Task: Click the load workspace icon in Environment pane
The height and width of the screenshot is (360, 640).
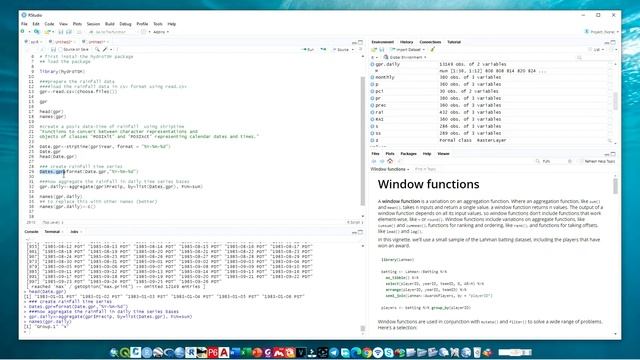Action: [x=374, y=49]
